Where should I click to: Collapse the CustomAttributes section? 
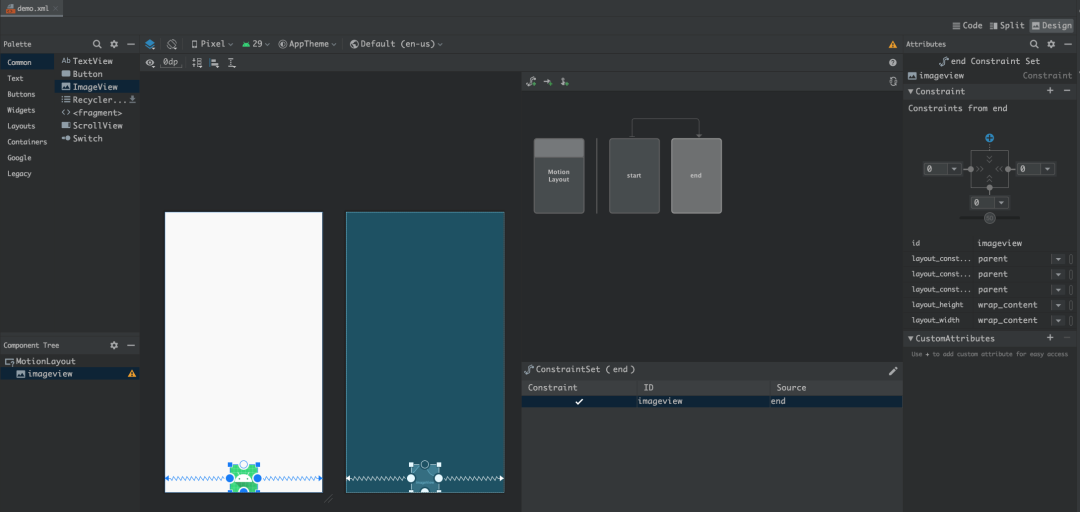tap(911, 338)
